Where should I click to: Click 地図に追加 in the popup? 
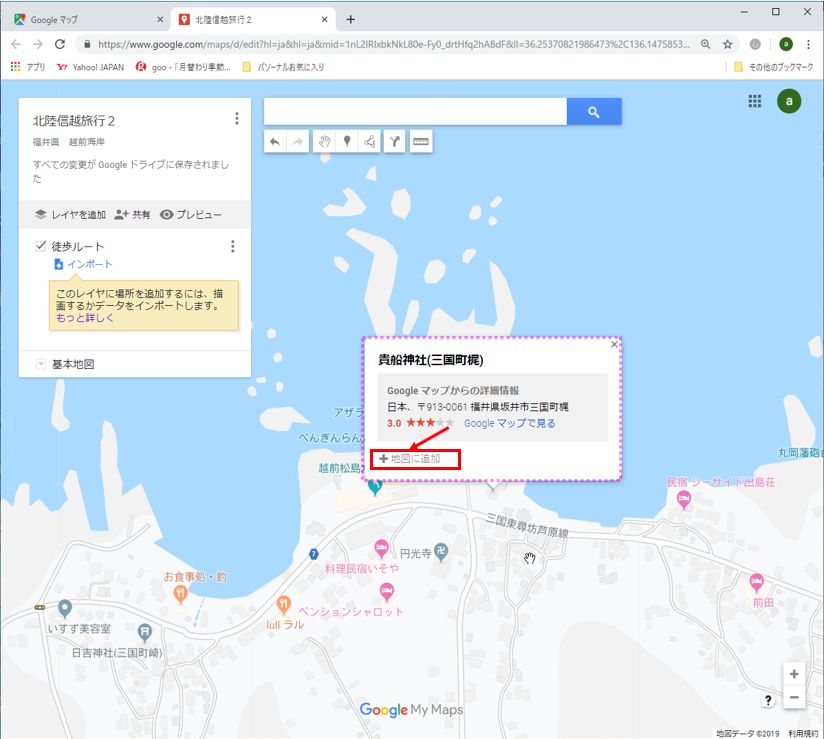(x=410, y=459)
